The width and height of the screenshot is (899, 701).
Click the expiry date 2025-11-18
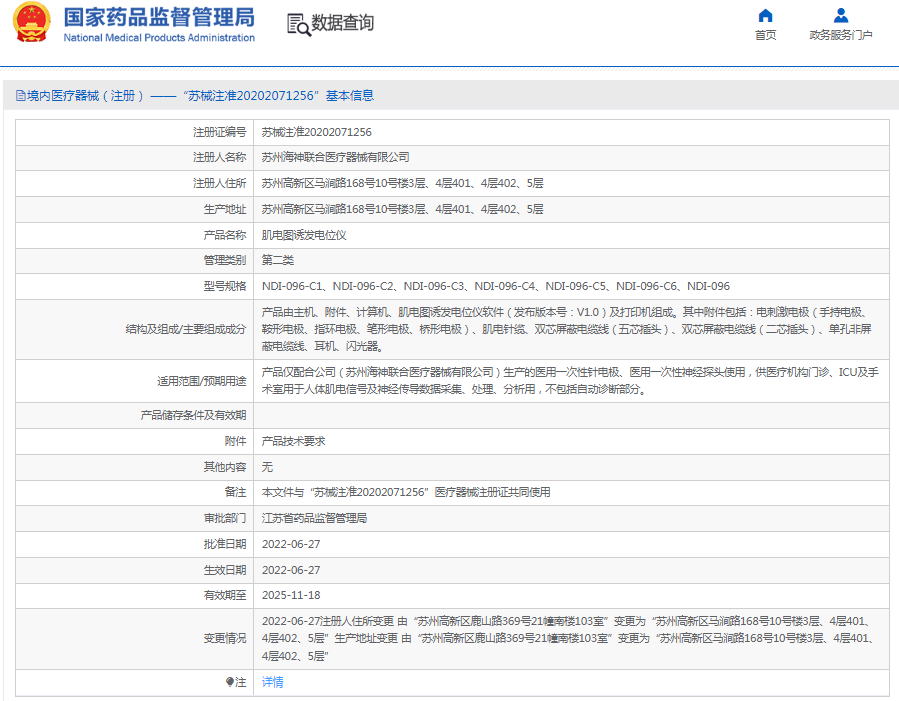(x=291, y=596)
